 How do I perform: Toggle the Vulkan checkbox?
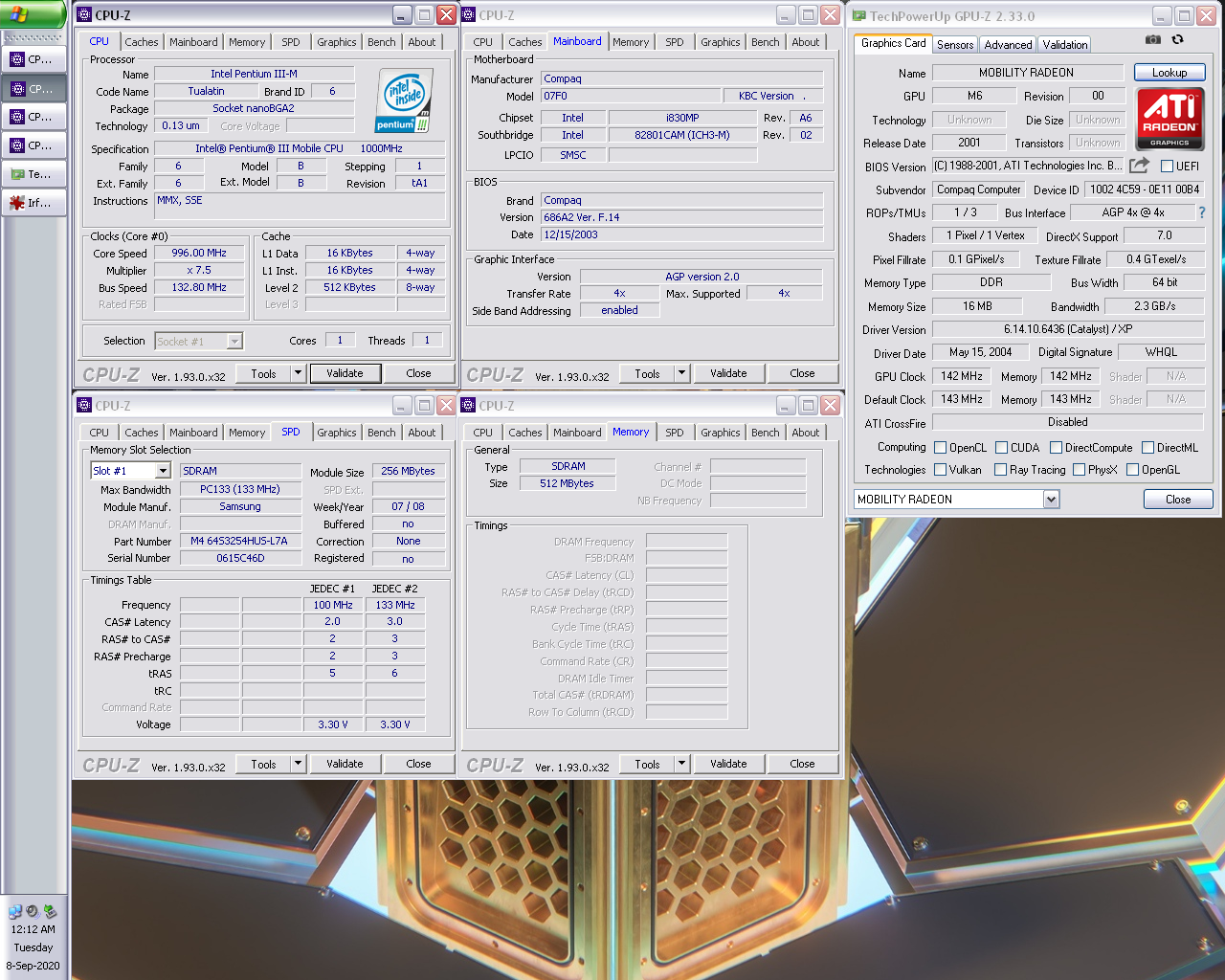point(940,470)
